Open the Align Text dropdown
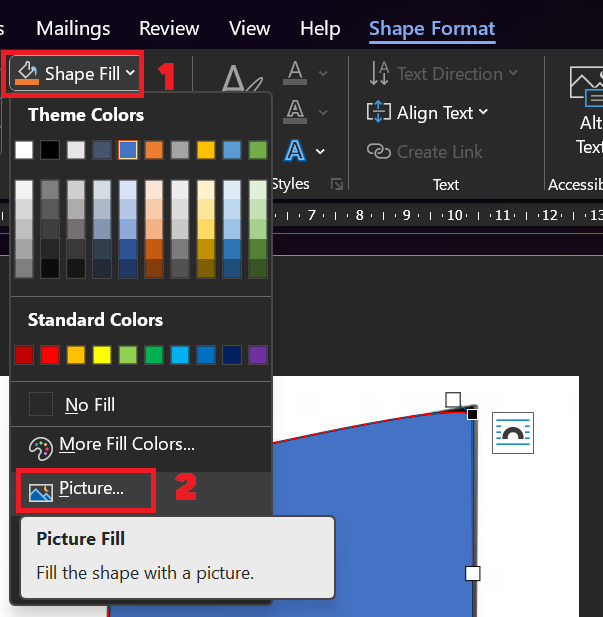 coord(483,112)
